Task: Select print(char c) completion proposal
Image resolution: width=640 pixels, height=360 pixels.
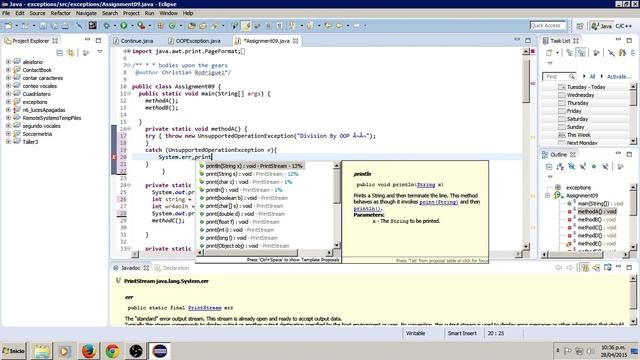Action: click(x=245, y=182)
